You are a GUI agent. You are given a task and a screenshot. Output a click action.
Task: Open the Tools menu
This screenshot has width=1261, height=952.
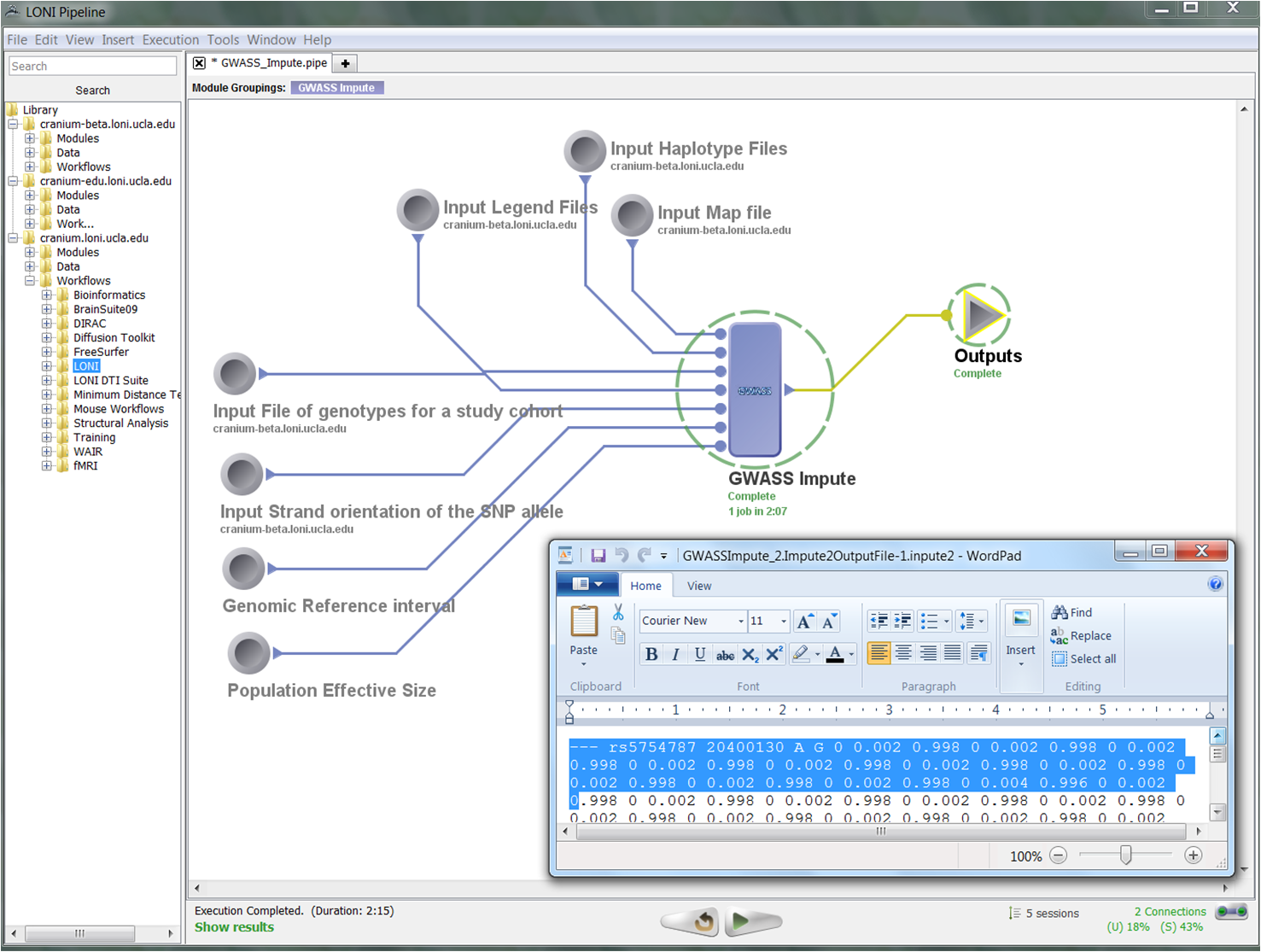click(223, 40)
